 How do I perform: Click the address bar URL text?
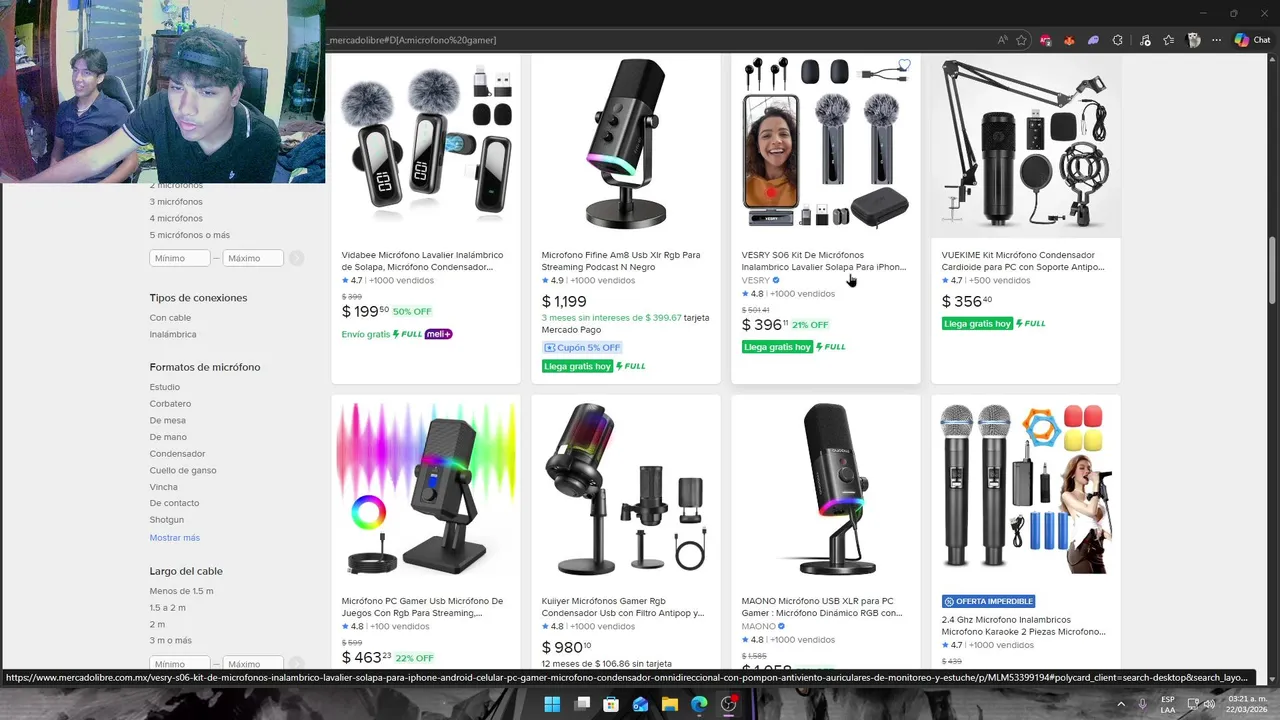click(x=412, y=40)
